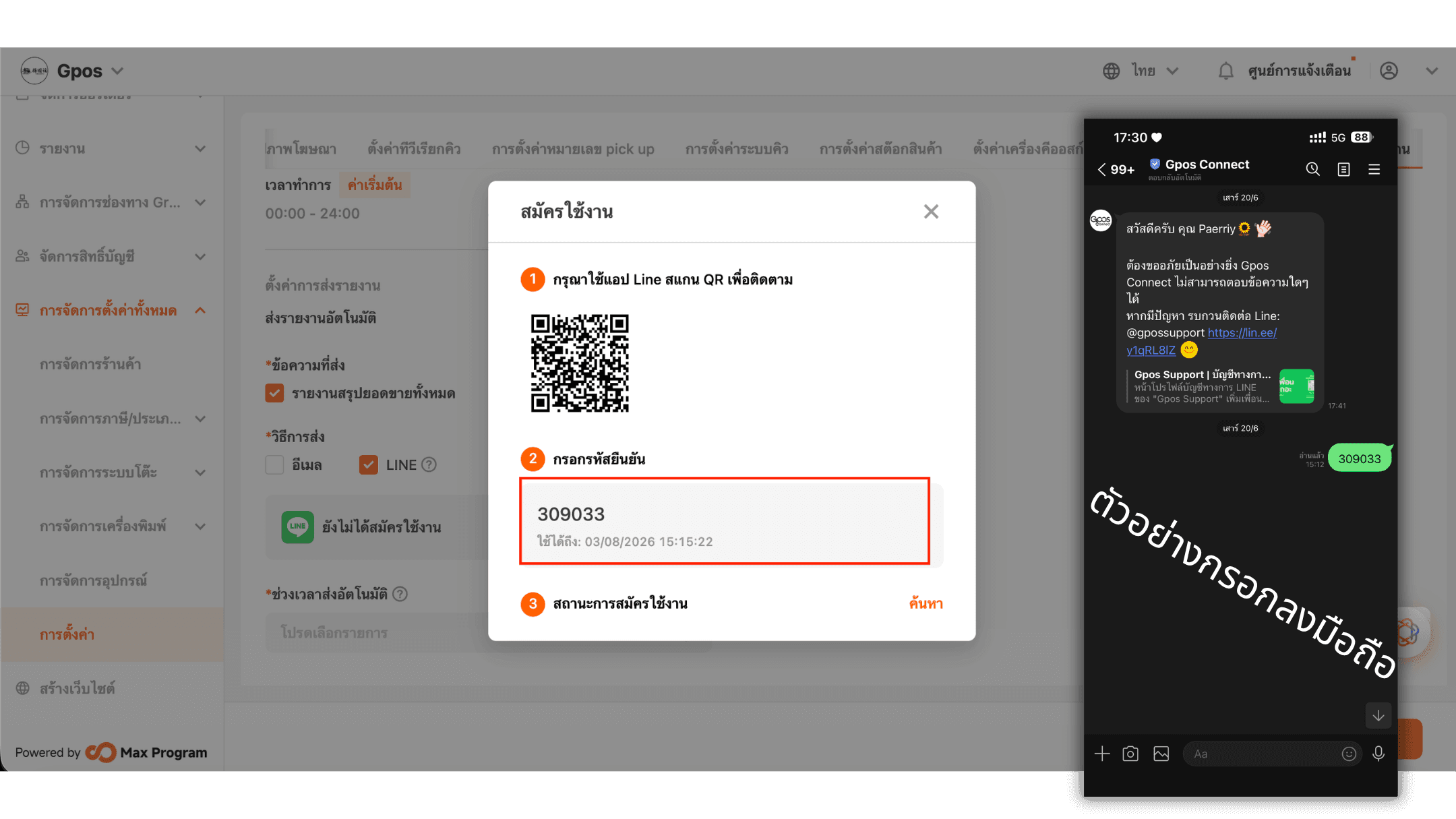Click the green LINE app icon
This screenshot has height=819, width=1456.
298,526
